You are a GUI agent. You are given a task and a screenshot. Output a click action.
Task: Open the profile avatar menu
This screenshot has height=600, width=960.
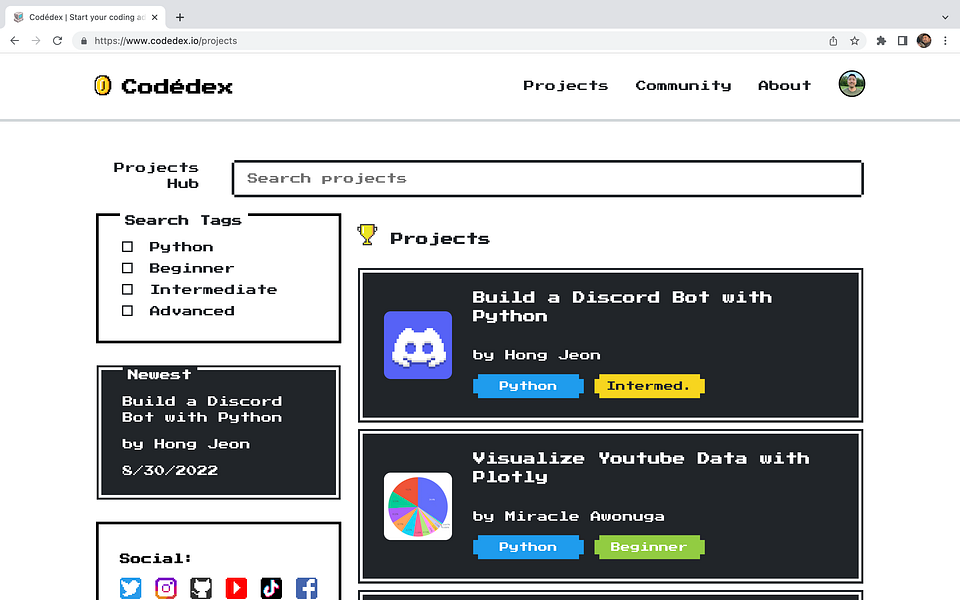[851, 84]
